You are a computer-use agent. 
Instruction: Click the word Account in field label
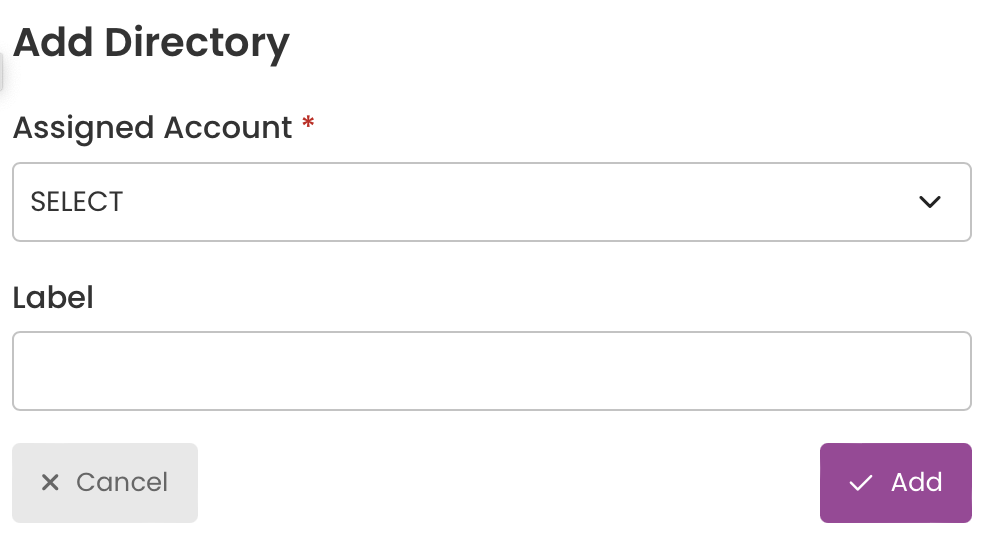coord(228,128)
